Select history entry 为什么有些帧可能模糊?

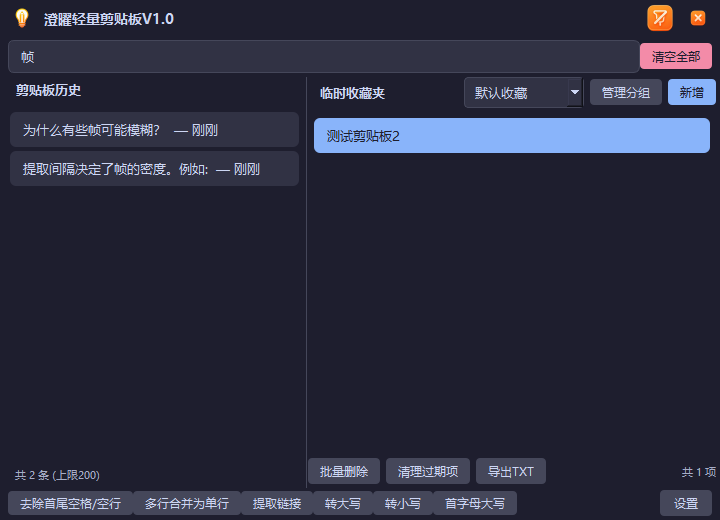click(x=154, y=130)
